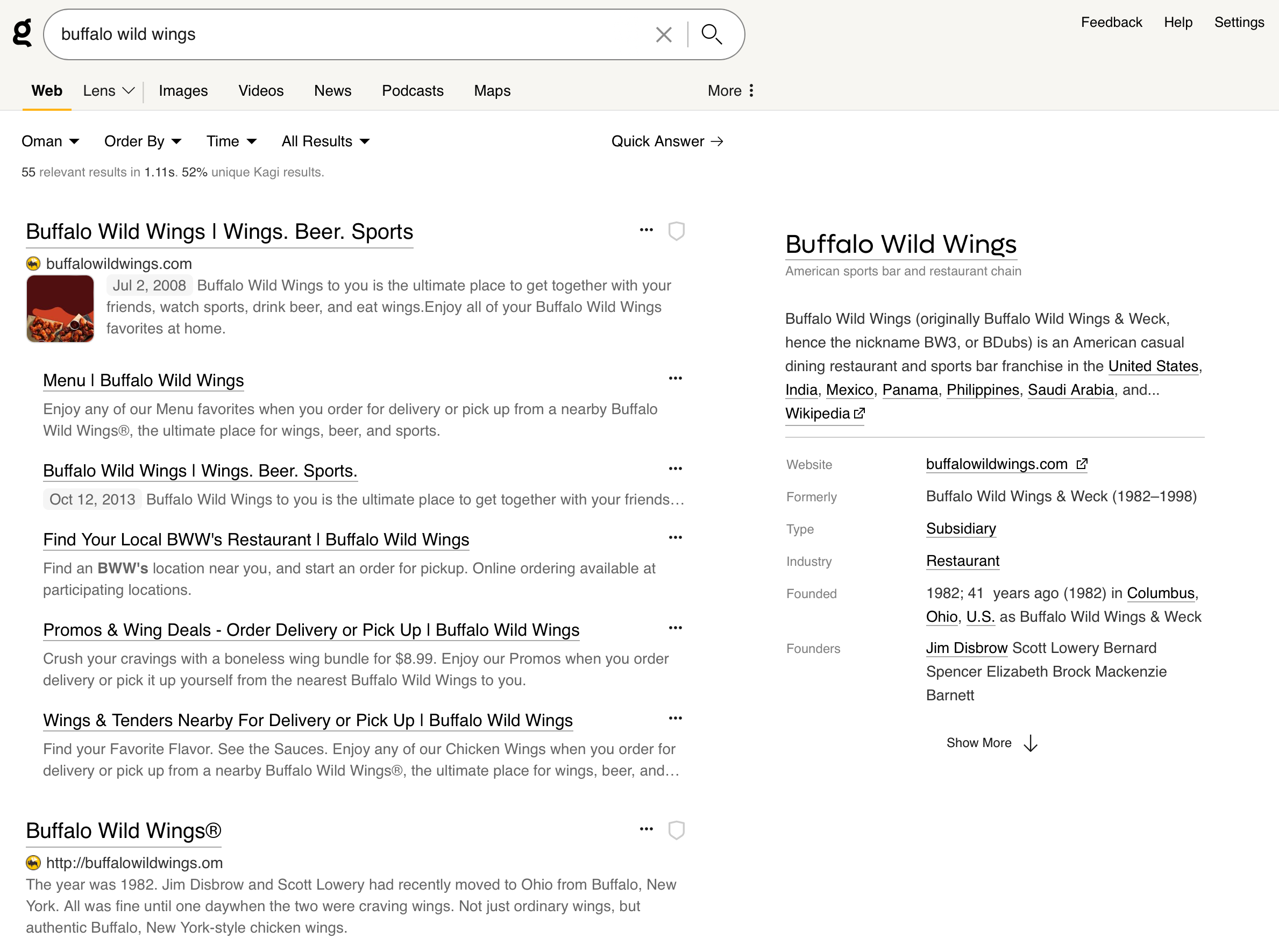The width and height of the screenshot is (1279, 952).
Task: Open the Time filter dropdown
Action: (x=232, y=142)
